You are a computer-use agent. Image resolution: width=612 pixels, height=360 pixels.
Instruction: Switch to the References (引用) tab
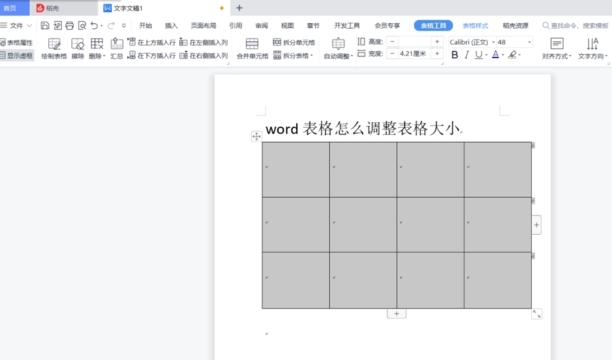pos(235,26)
